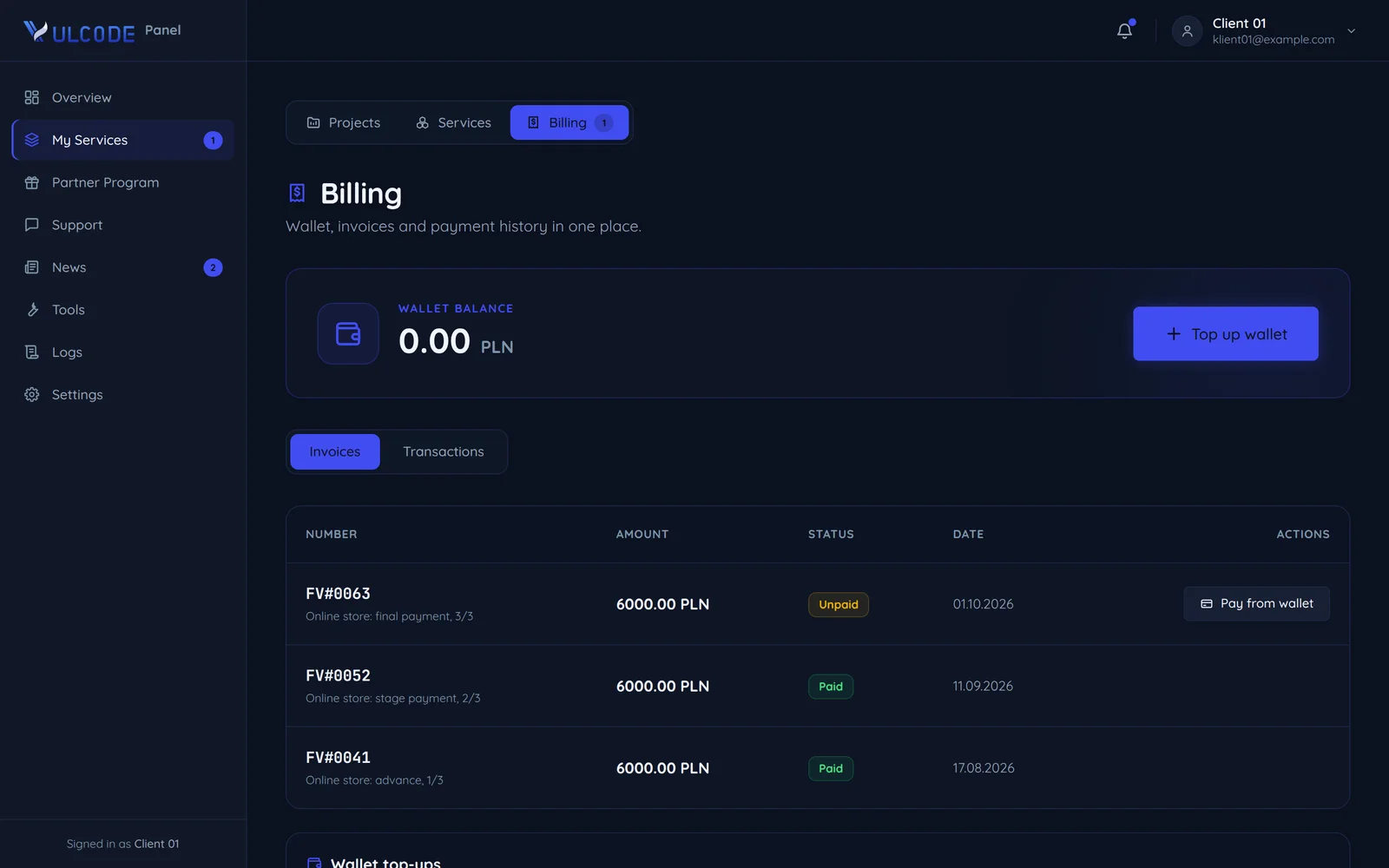Open Tools section
This screenshot has width=1389, height=868.
tap(123, 310)
